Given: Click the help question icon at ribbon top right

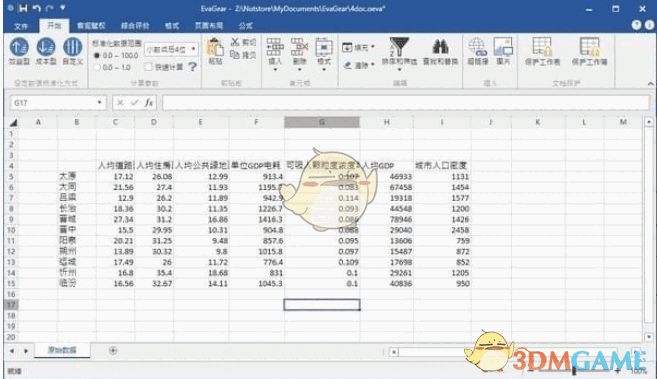Looking at the screenshot, I should coord(636,25).
